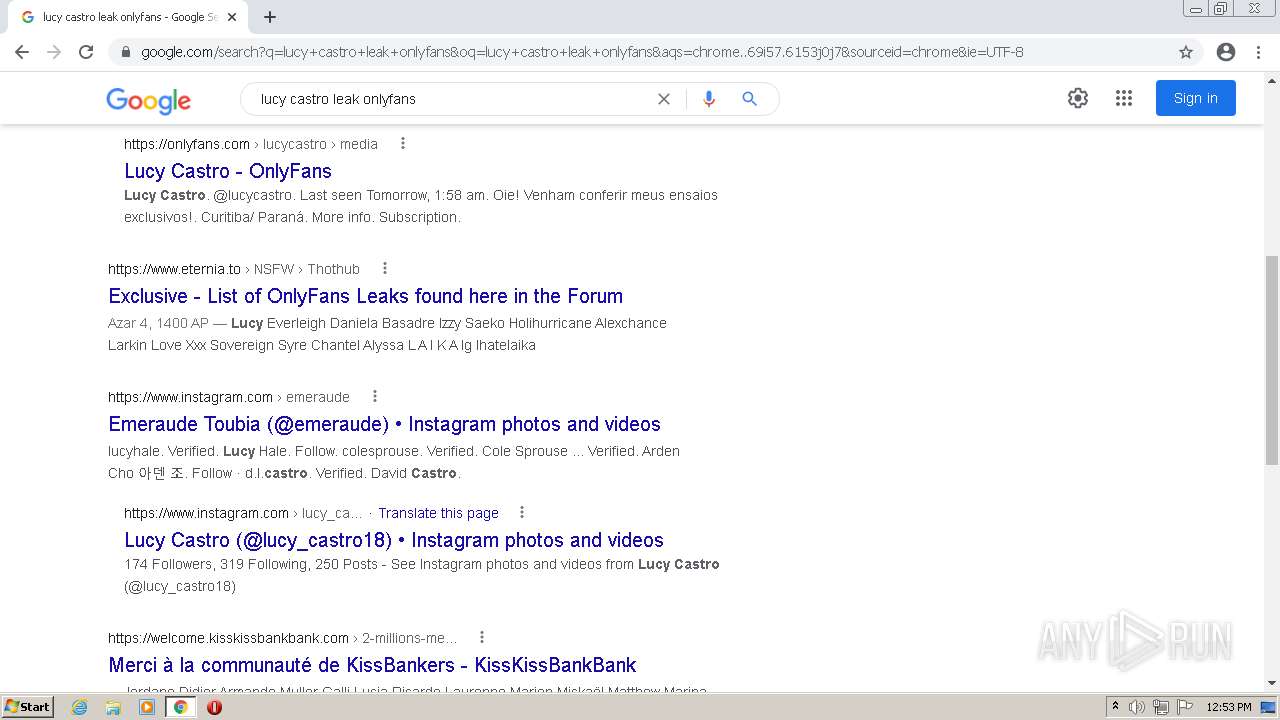Click the page vertical scrollbar thumb

coord(1271,358)
